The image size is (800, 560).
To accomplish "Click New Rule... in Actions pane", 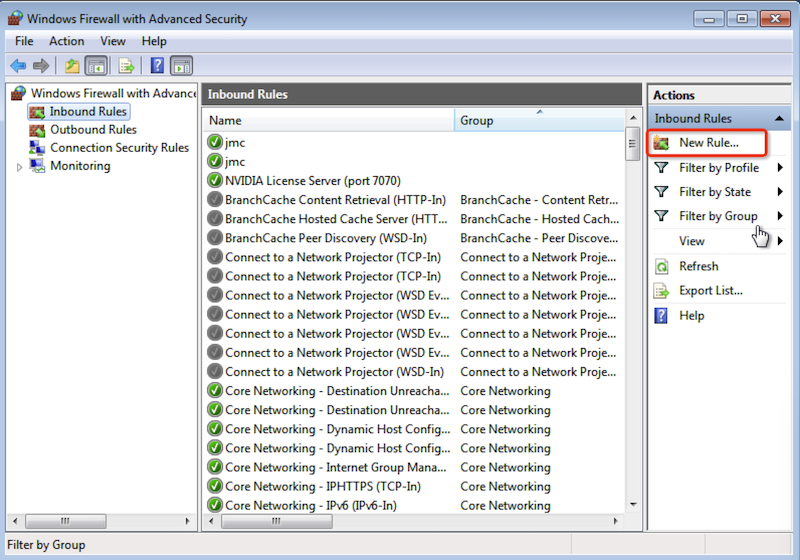I will pyautogui.click(x=708, y=143).
